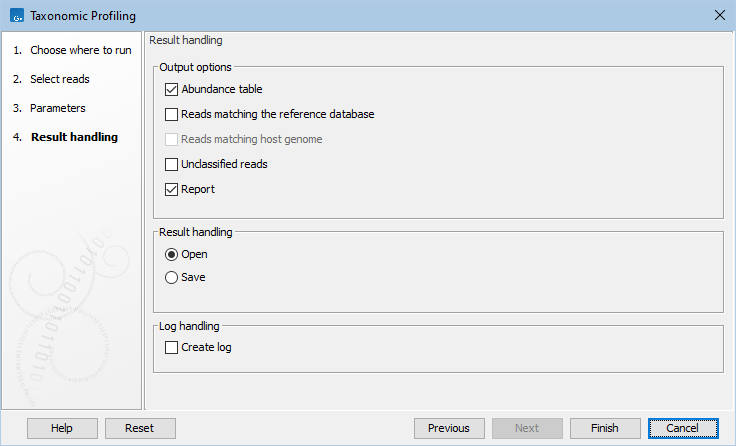Click the greyed-out Next button
Viewport: 736px width, 446px height.
[x=527, y=428]
